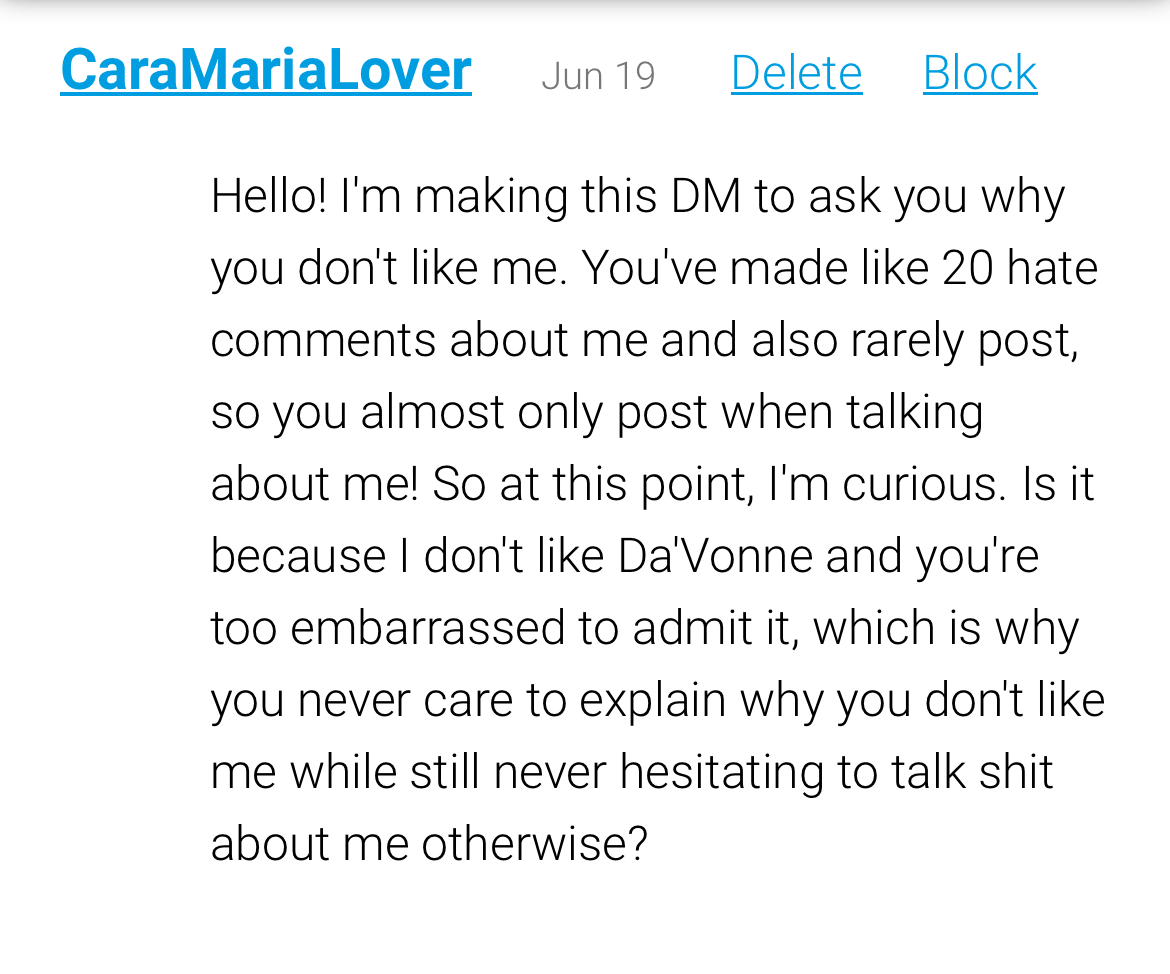Image resolution: width=1170 pixels, height=974 pixels.
Task: Click the word "embarrassed" in the message
Action: [x=427, y=628]
